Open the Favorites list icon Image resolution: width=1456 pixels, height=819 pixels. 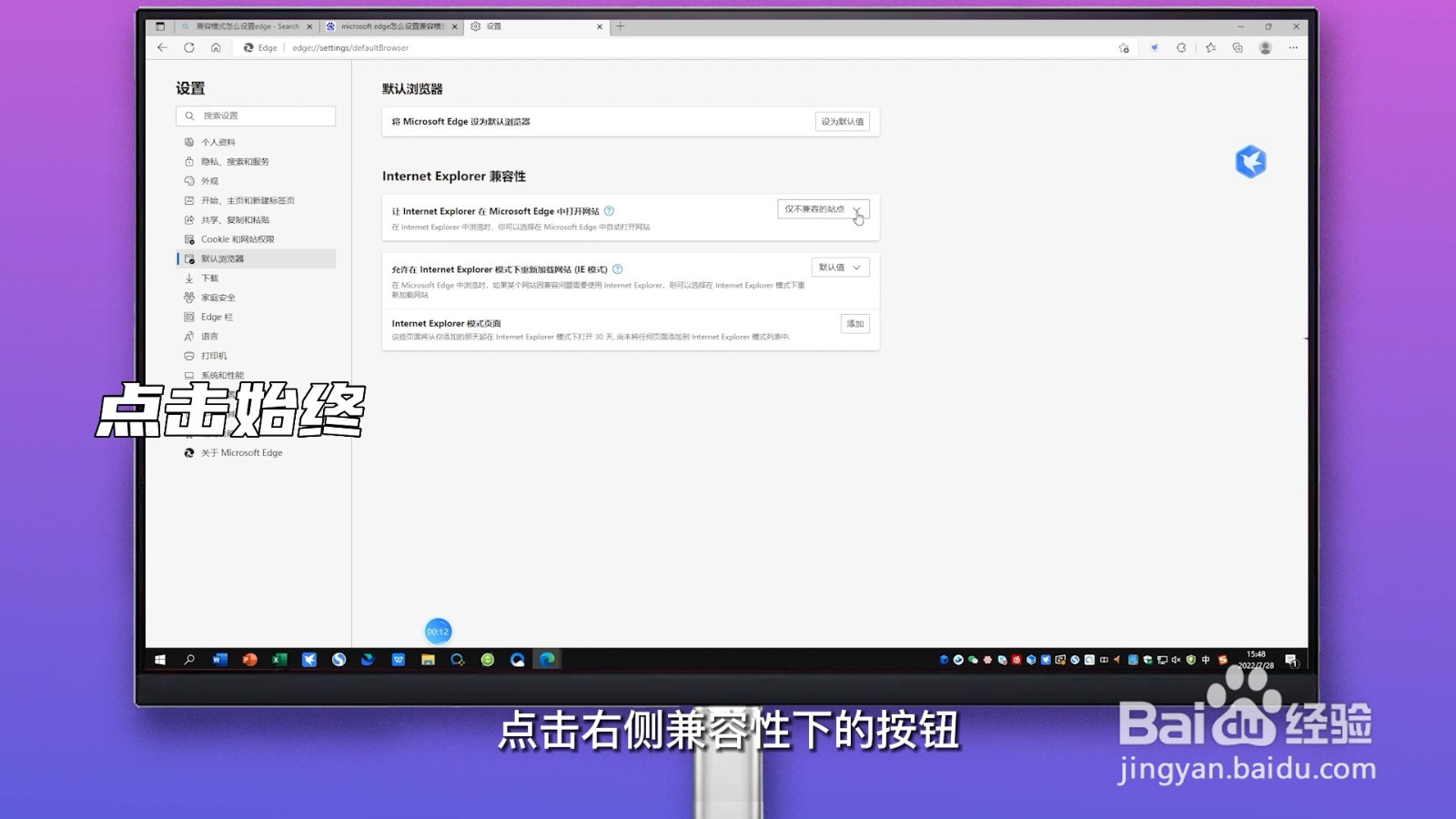1210,48
